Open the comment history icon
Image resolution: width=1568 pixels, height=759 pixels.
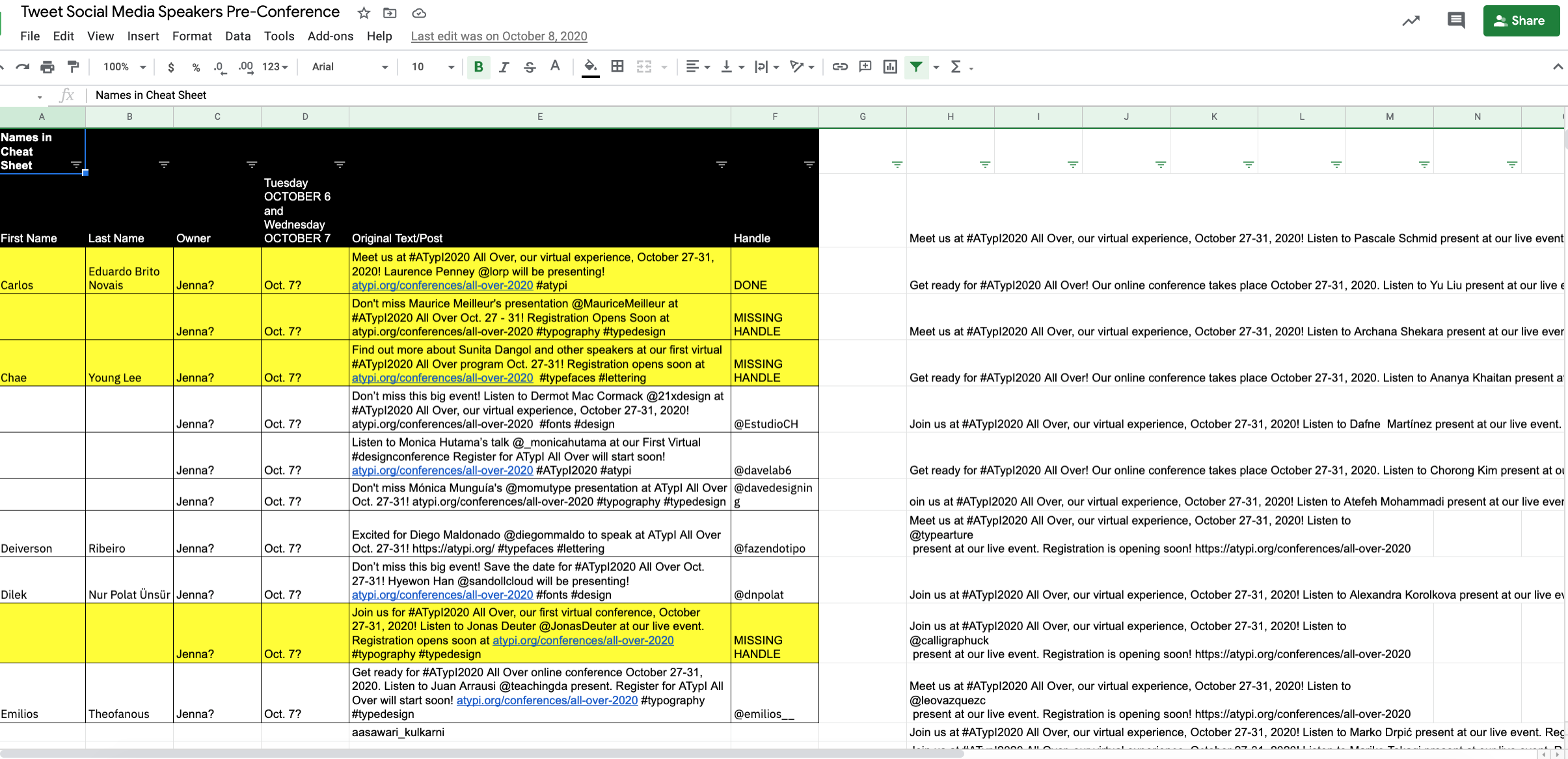(x=1455, y=20)
